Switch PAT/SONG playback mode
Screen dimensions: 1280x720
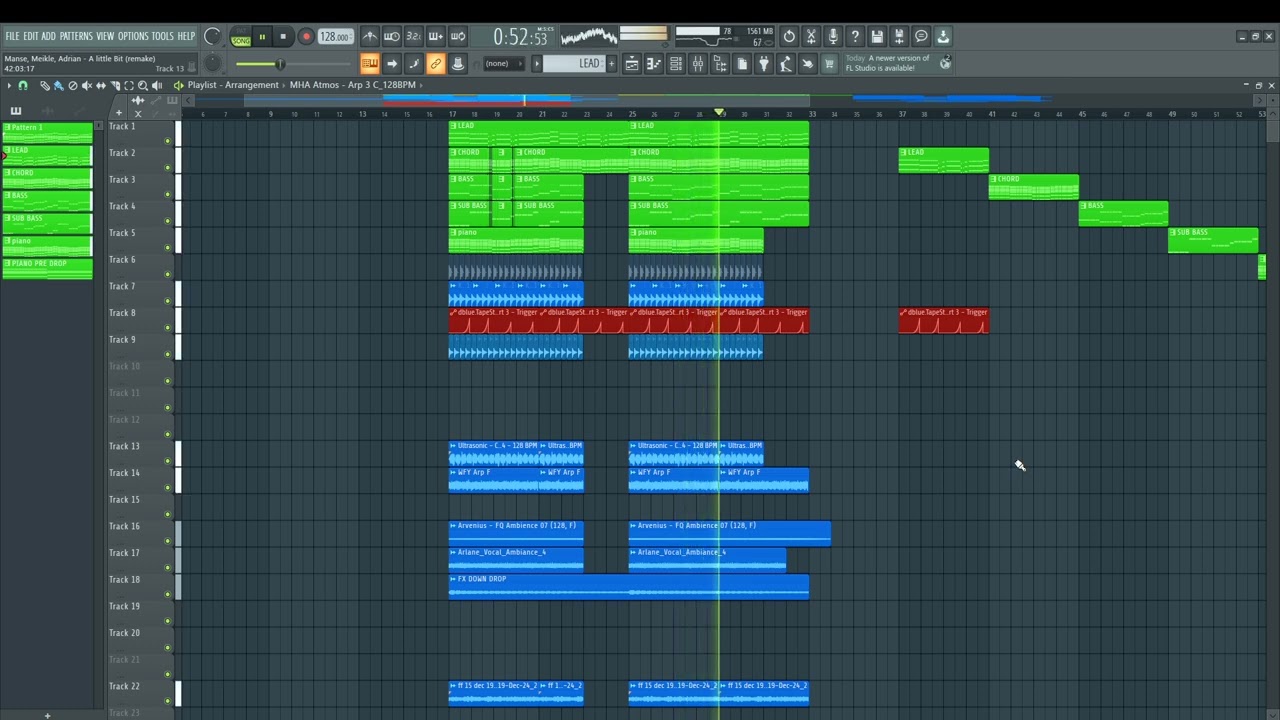pos(240,38)
